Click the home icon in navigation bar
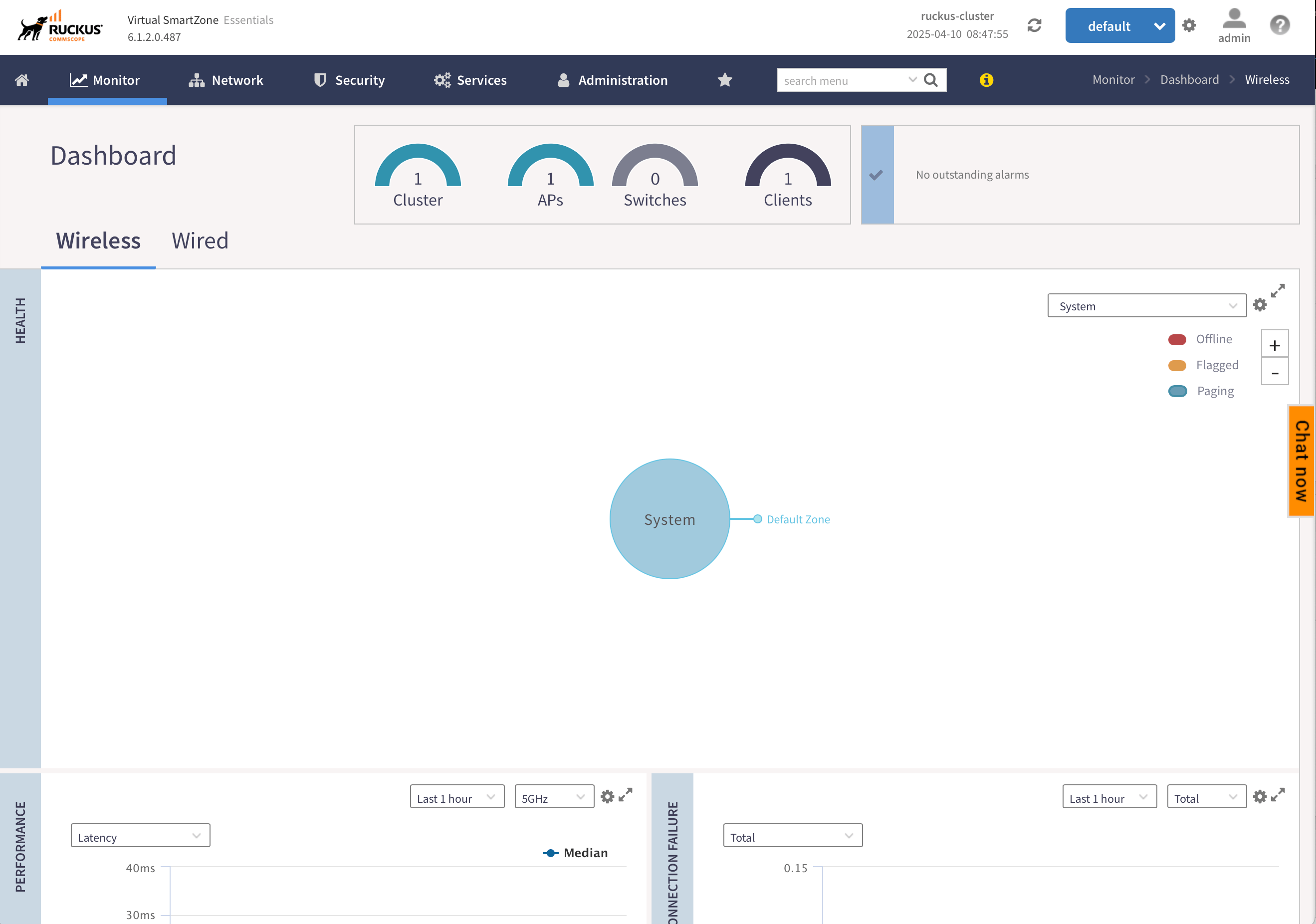This screenshot has height=924, width=1316. tap(22, 80)
